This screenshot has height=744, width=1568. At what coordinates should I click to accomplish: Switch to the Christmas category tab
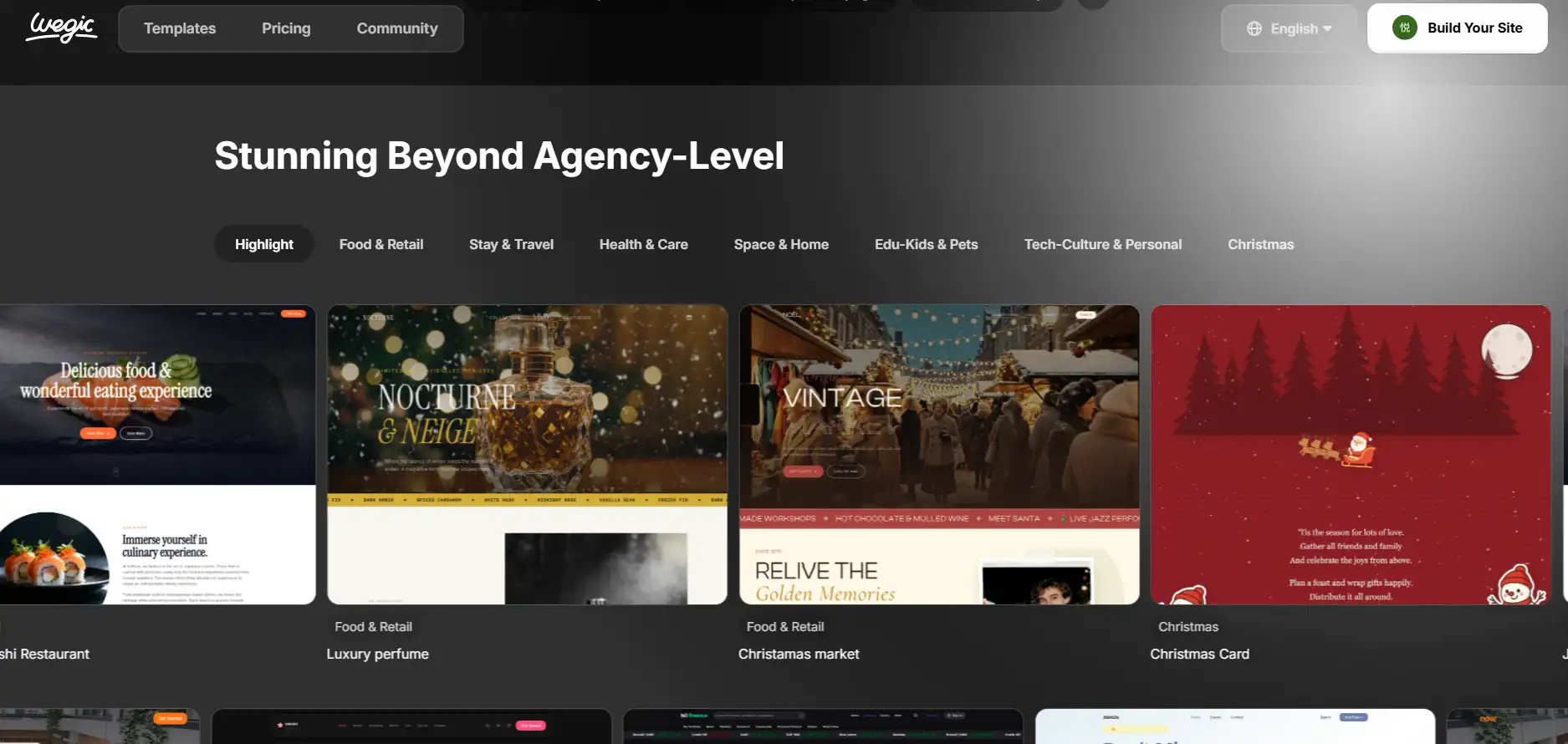pos(1260,244)
